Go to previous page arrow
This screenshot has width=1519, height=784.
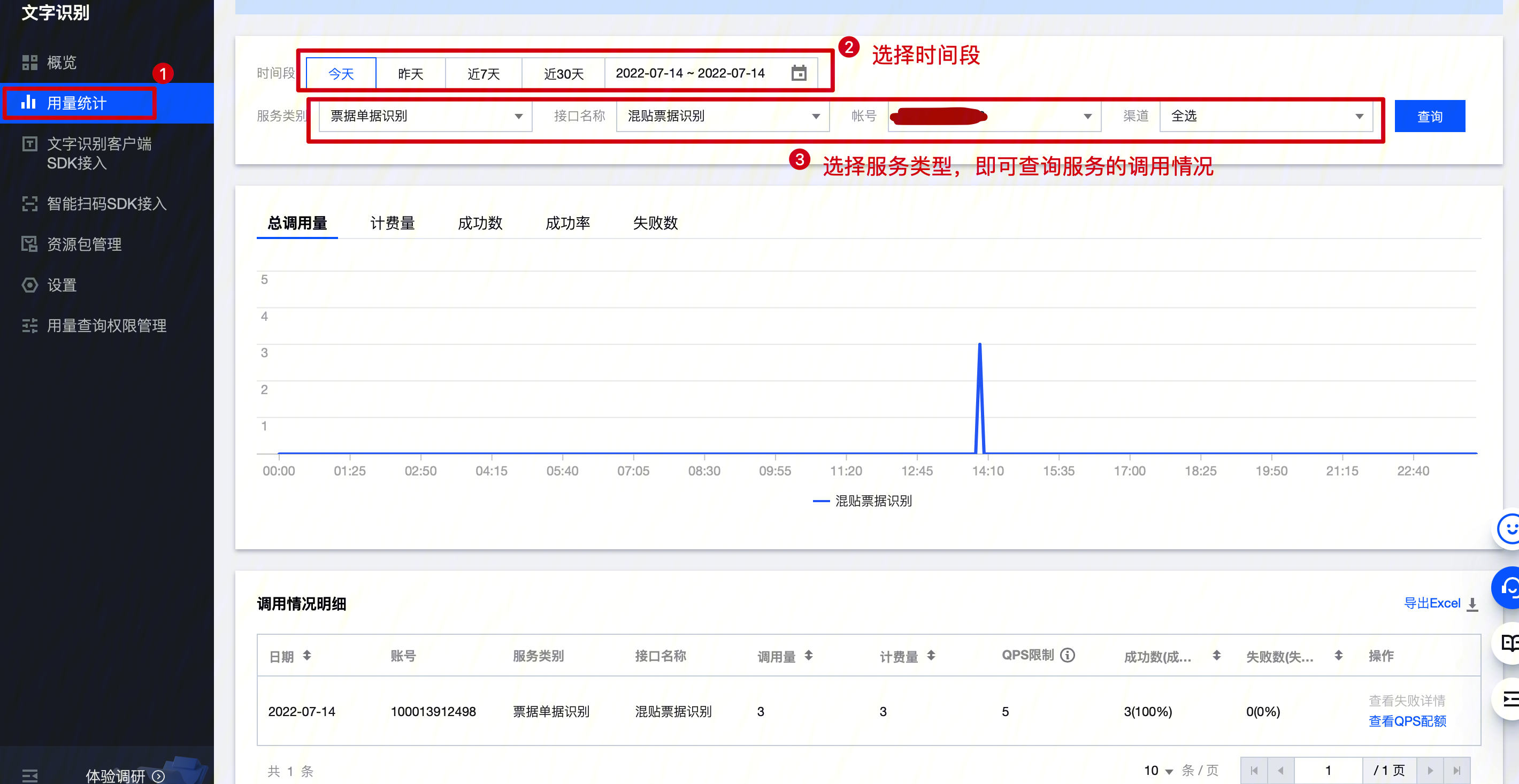click(x=1280, y=771)
